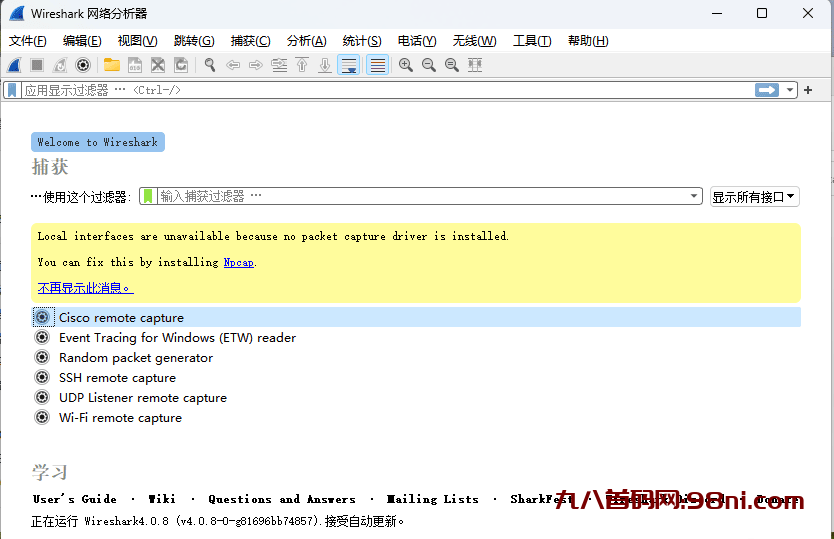Click into the capture filter input field
Viewport: 834px width, 539px height.
pos(420,197)
